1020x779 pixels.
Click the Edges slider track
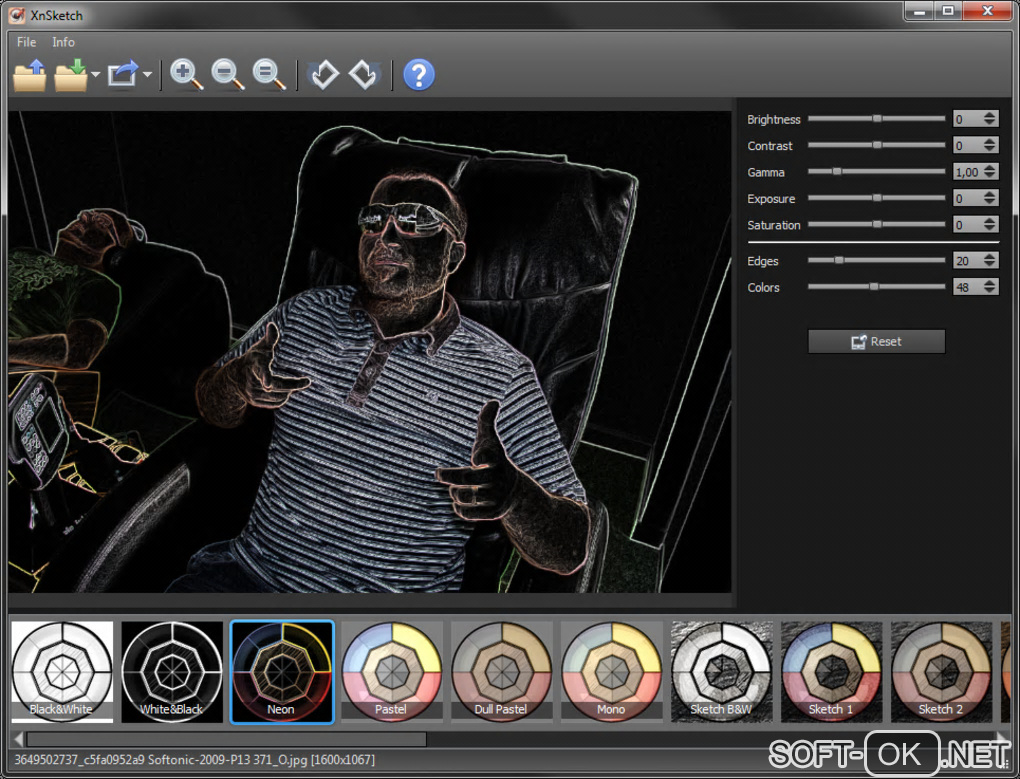point(876,260)
